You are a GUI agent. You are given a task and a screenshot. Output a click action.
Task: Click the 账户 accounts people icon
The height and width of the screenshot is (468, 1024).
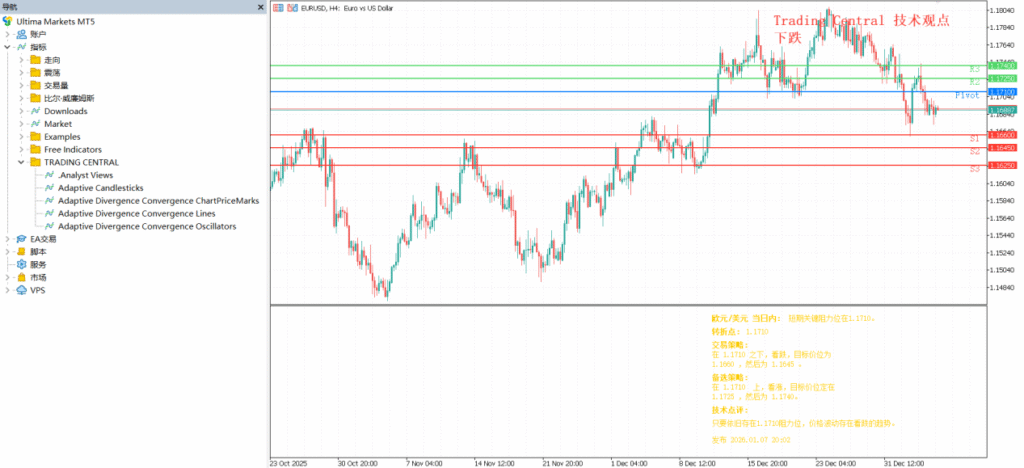point(22,34)
